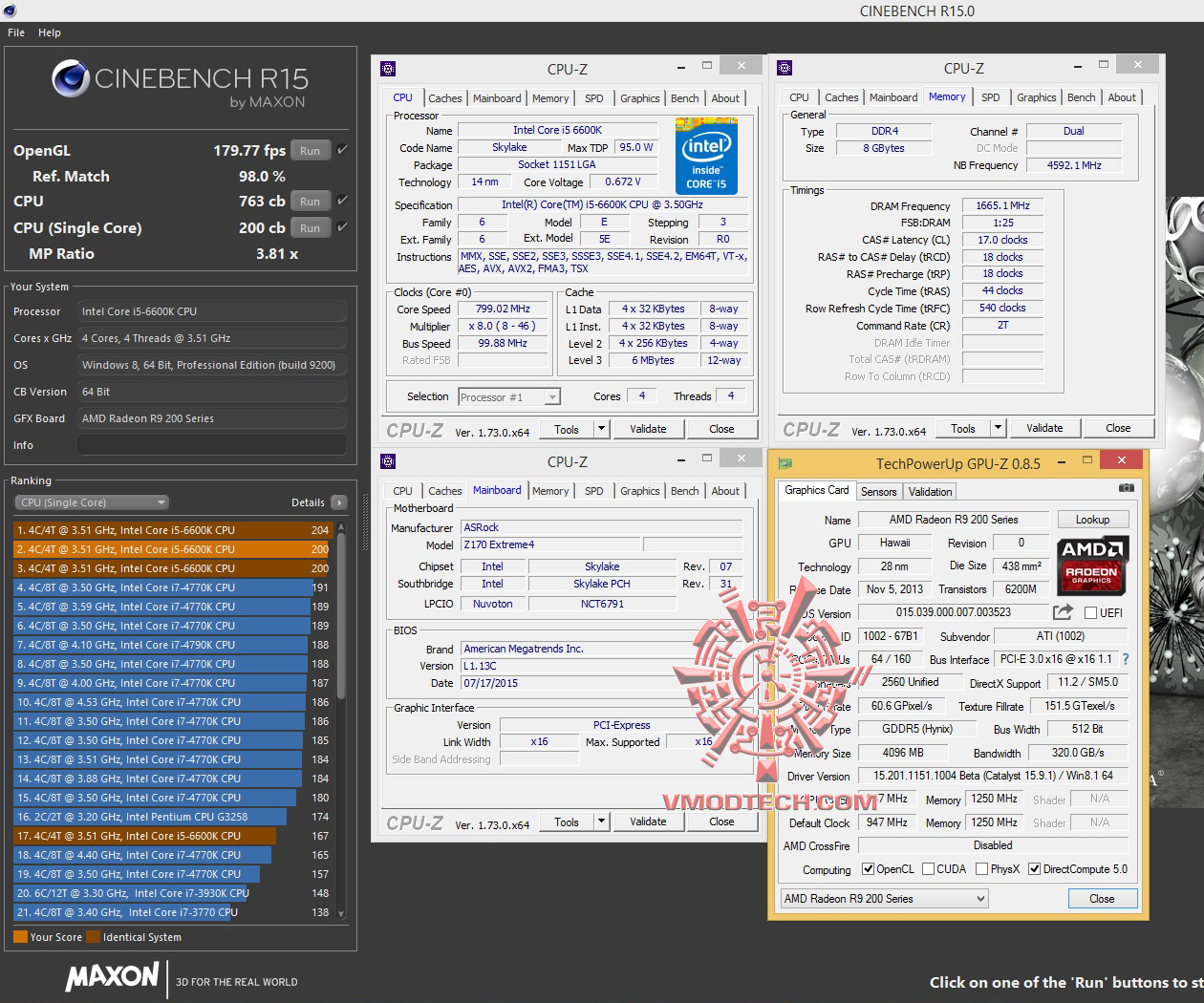Open the Processor #1 selection dropdown

[x=509, y=397]
